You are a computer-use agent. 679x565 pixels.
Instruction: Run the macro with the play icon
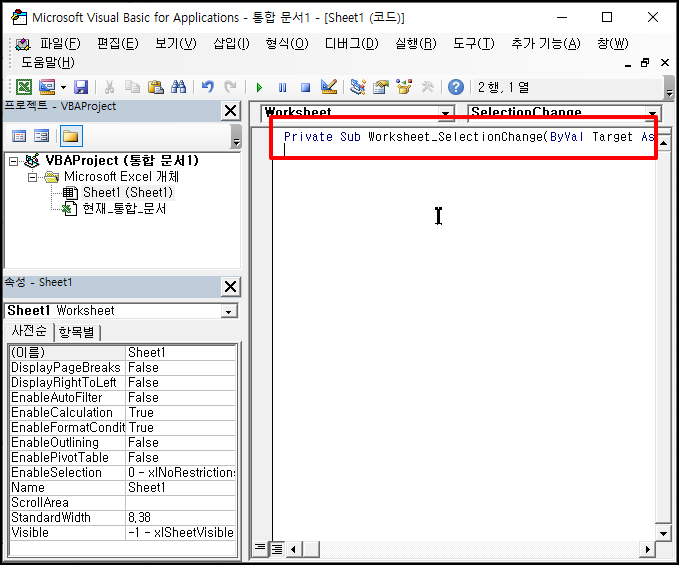(x=259, y=87)
